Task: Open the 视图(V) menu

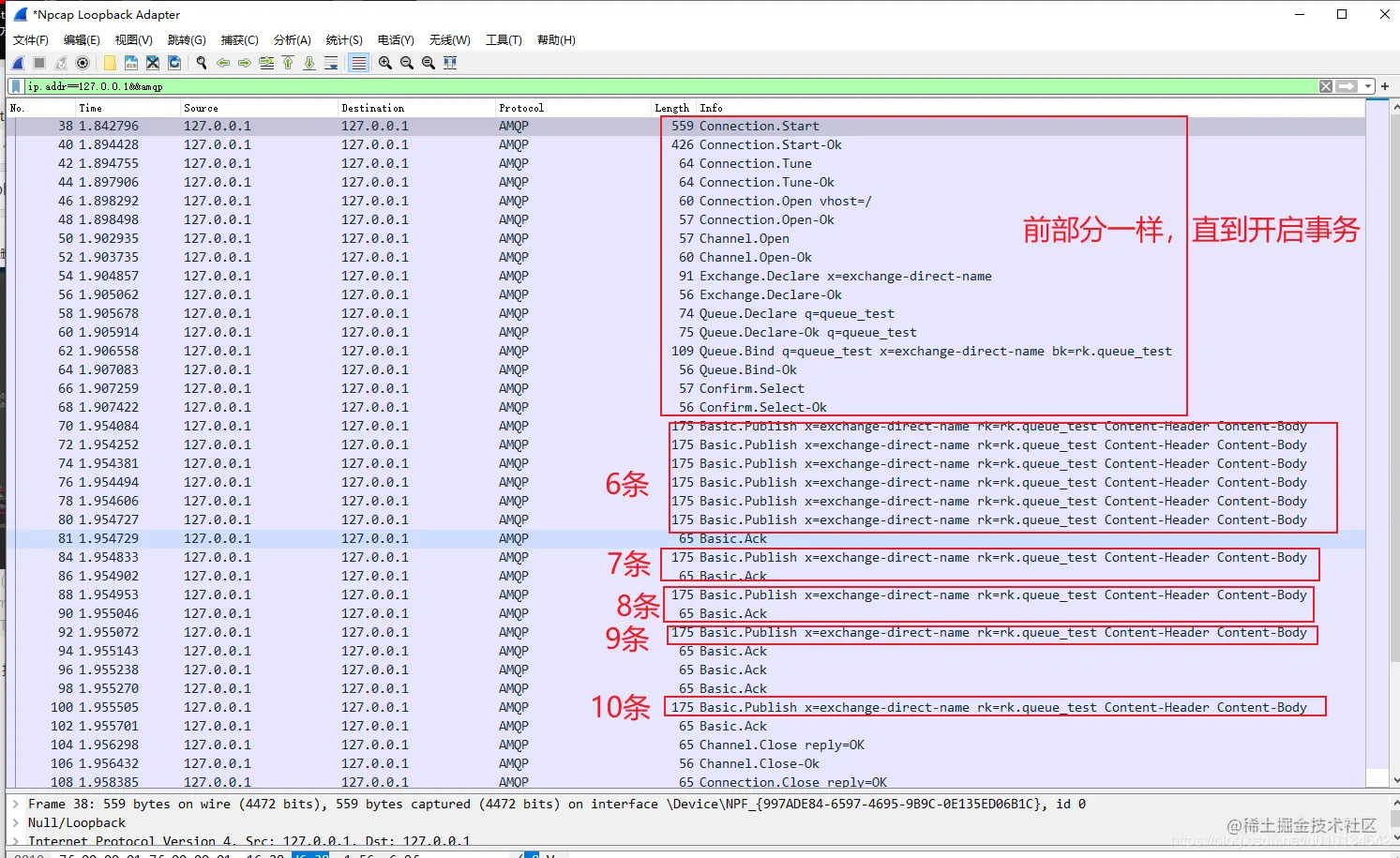Action: [134, 40]
